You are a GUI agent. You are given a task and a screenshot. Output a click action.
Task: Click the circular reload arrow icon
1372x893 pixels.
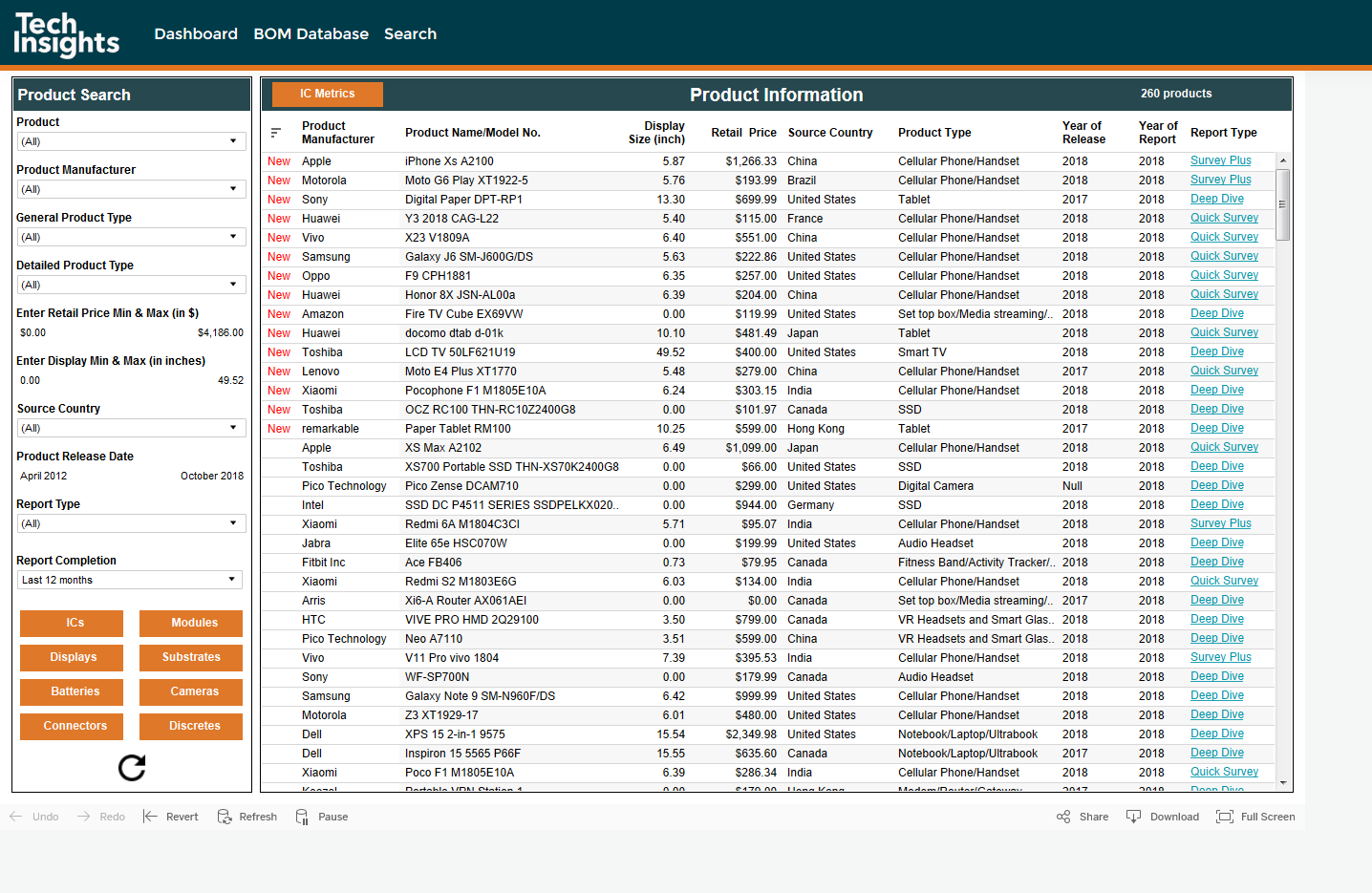132,768
